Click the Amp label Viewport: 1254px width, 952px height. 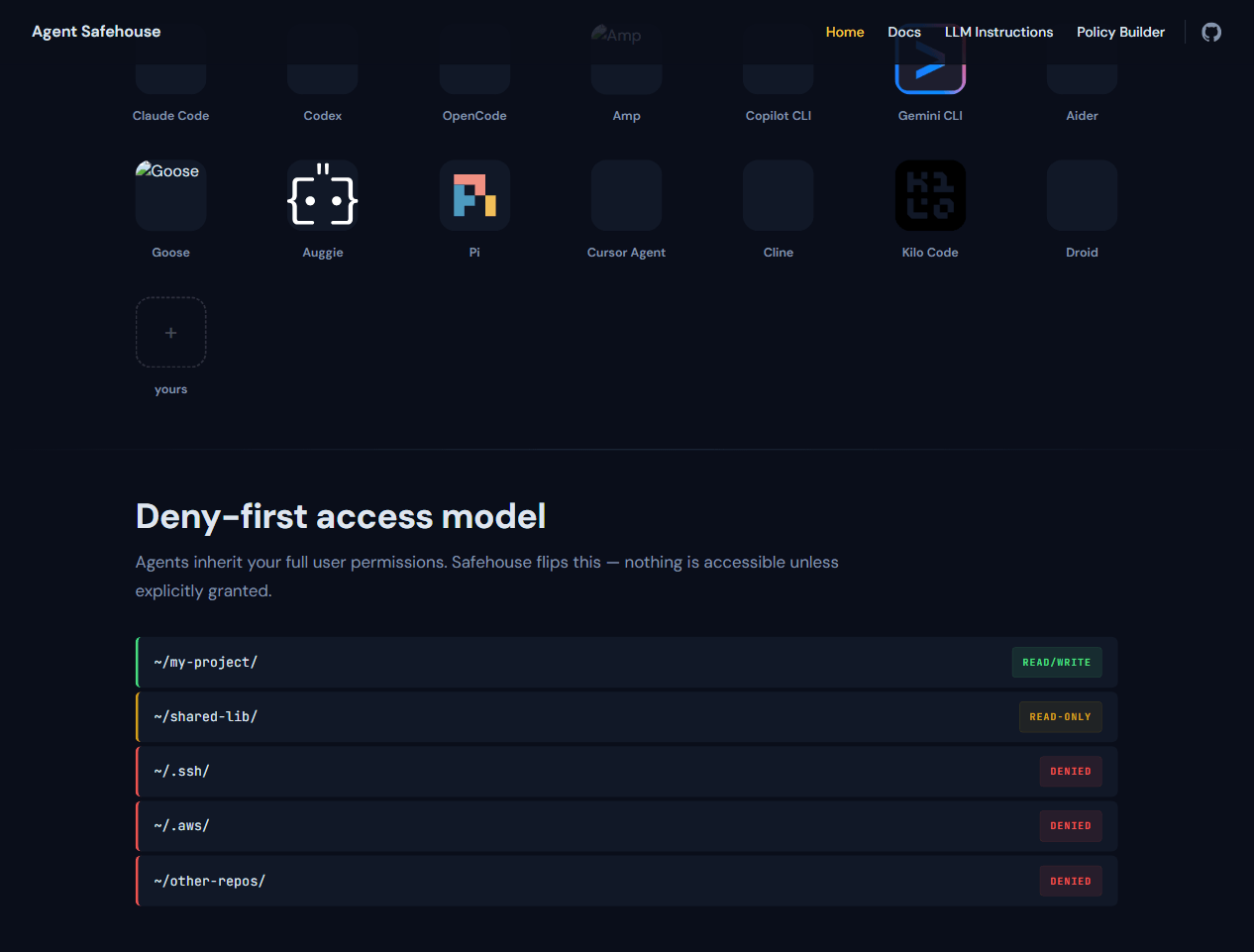click(626, 116)
